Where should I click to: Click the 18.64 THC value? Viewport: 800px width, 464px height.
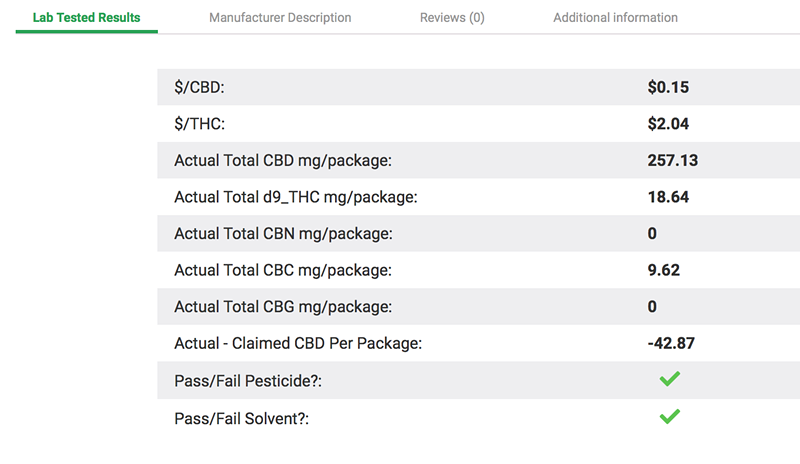[x=668, y=197]
